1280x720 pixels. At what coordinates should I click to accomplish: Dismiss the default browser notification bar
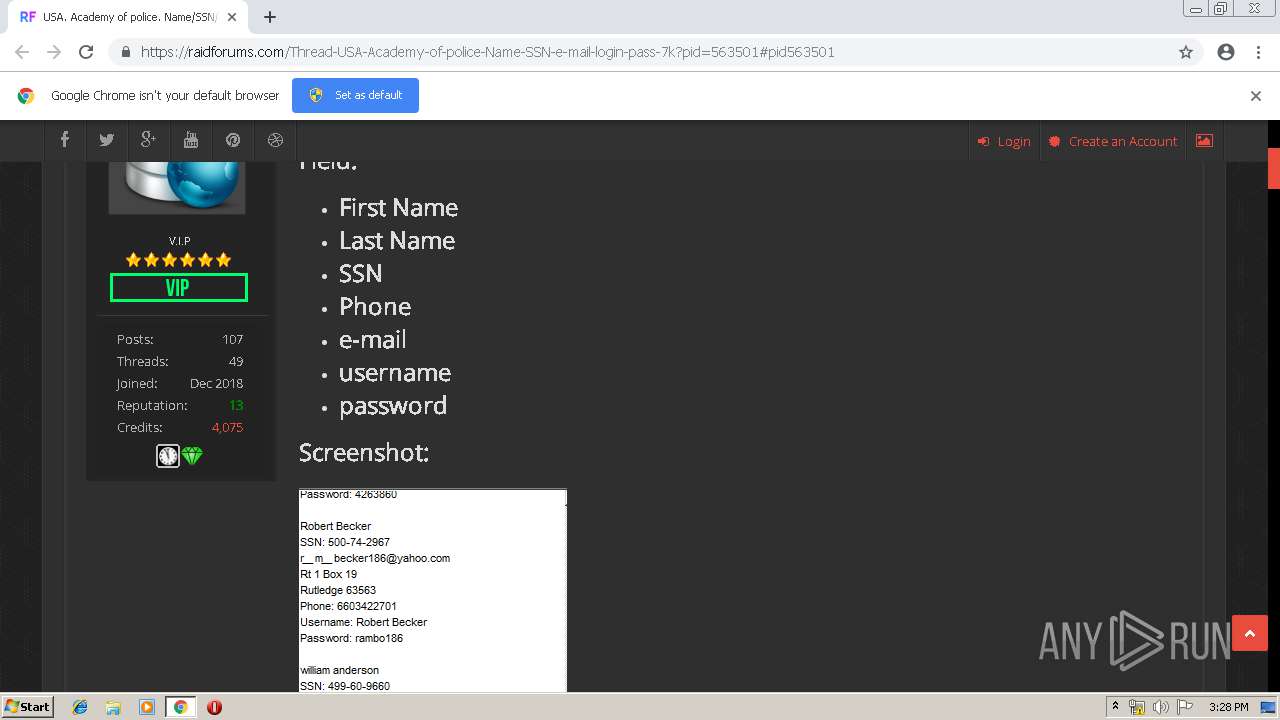1255,96
